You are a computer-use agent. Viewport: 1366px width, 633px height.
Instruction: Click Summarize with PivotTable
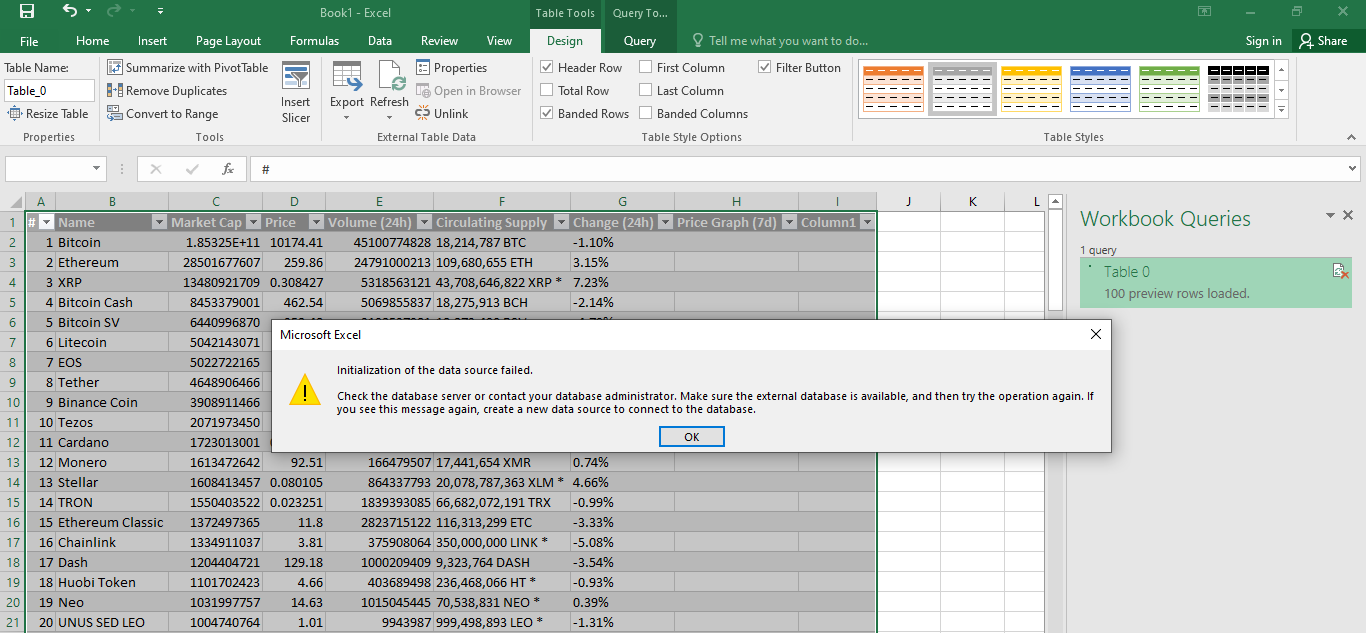pos(188,68)
